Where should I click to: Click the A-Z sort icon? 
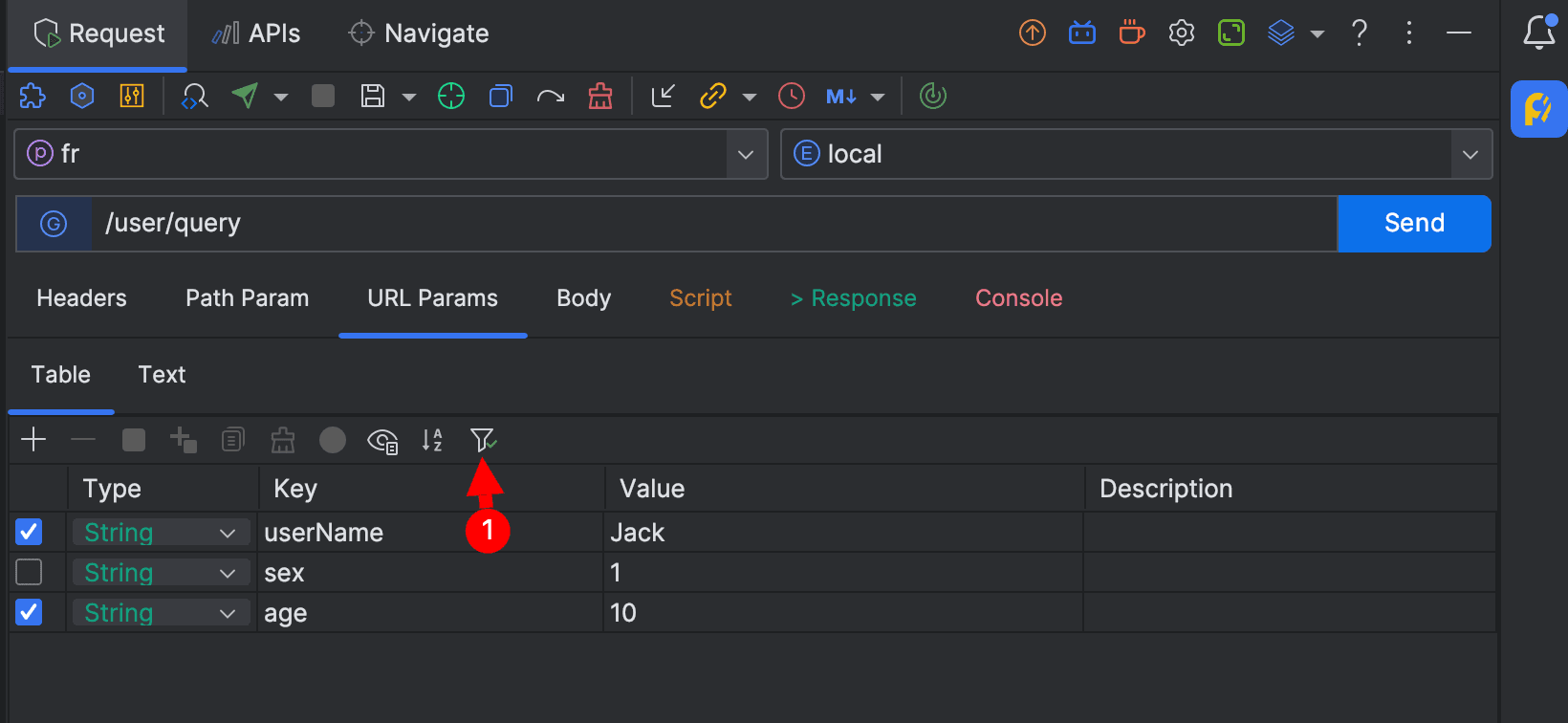(432, 440)
